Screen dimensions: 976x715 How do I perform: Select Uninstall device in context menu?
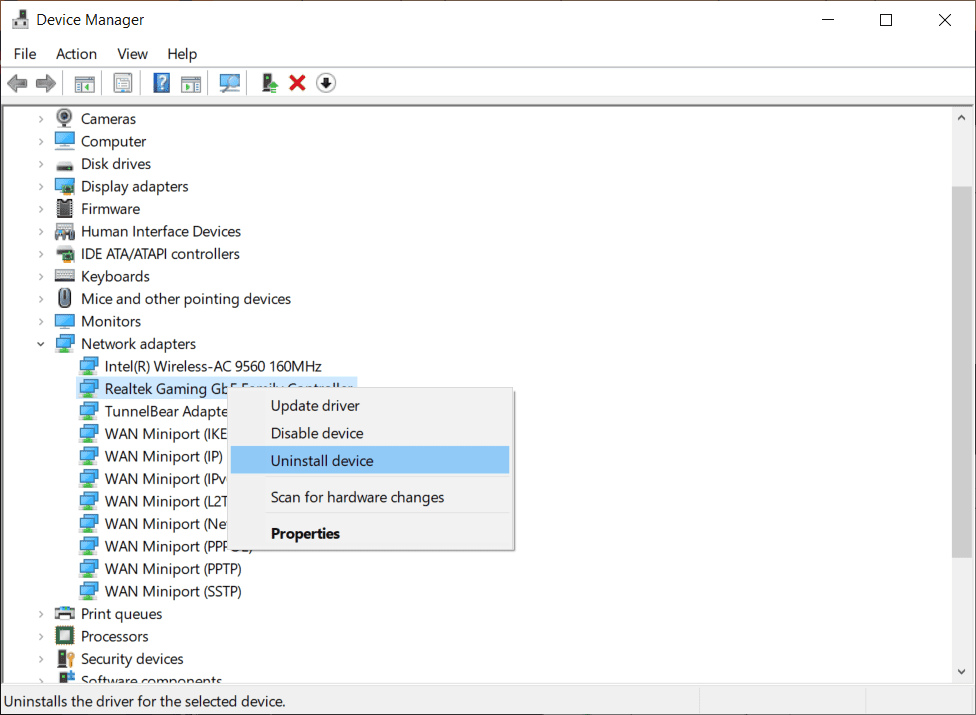[370, 460]
